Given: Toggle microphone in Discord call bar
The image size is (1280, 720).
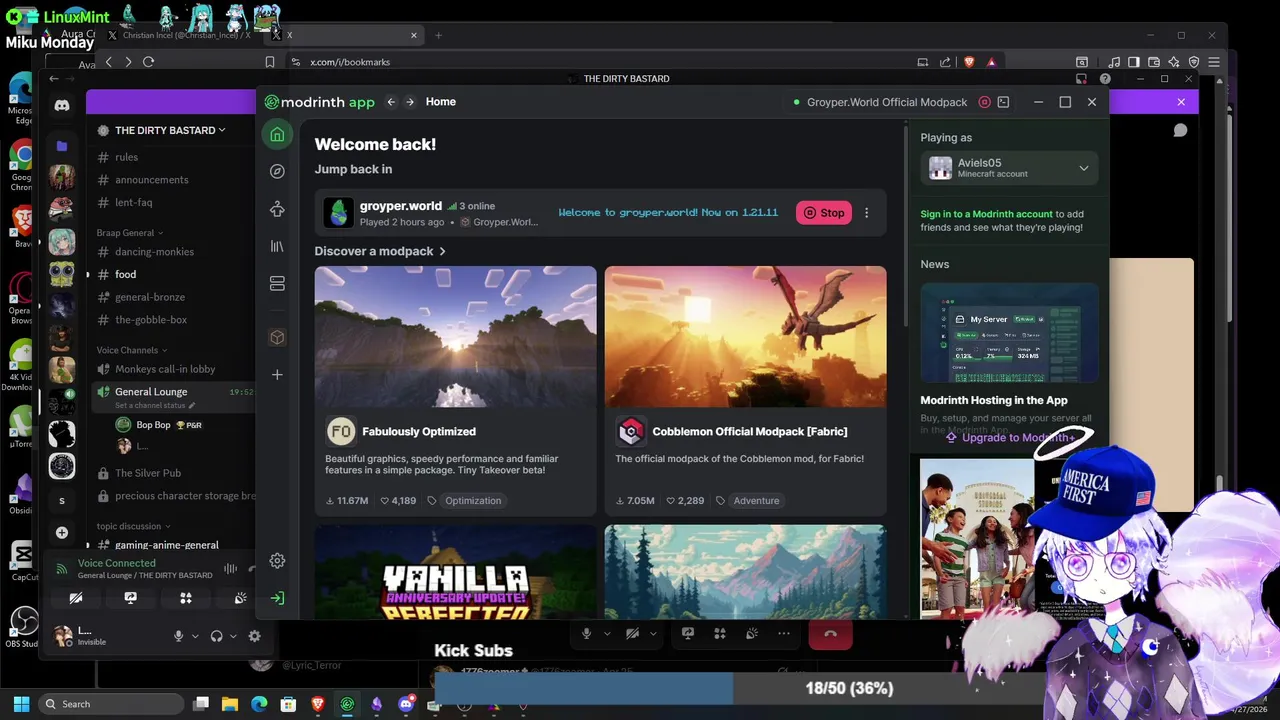Looking at the screenshot, I should (x=587, y=634).
